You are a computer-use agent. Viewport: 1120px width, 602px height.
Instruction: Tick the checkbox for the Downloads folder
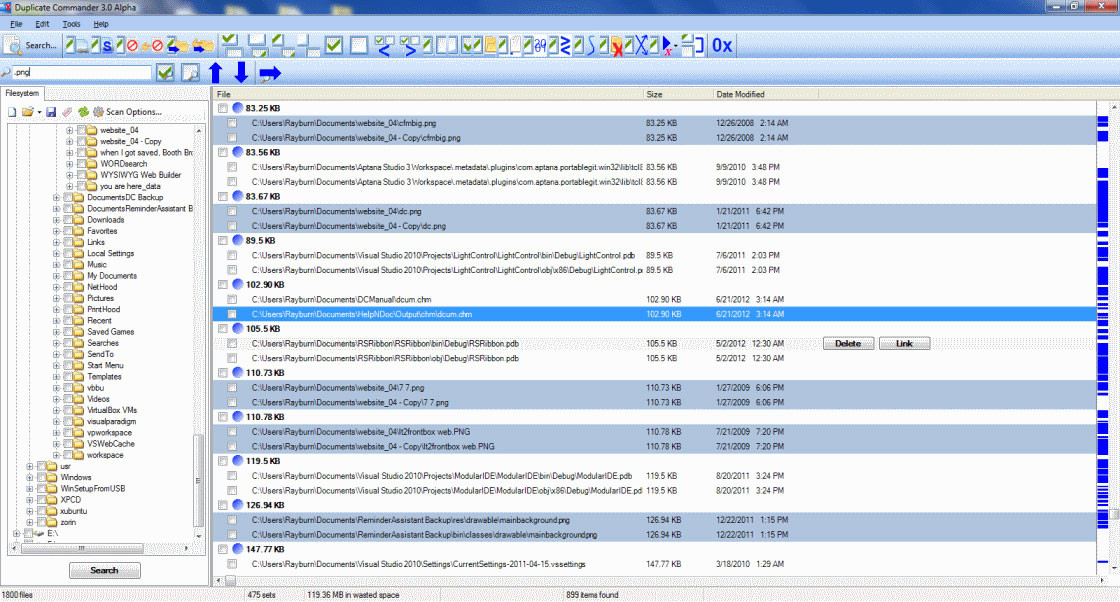tap(67, 220)
